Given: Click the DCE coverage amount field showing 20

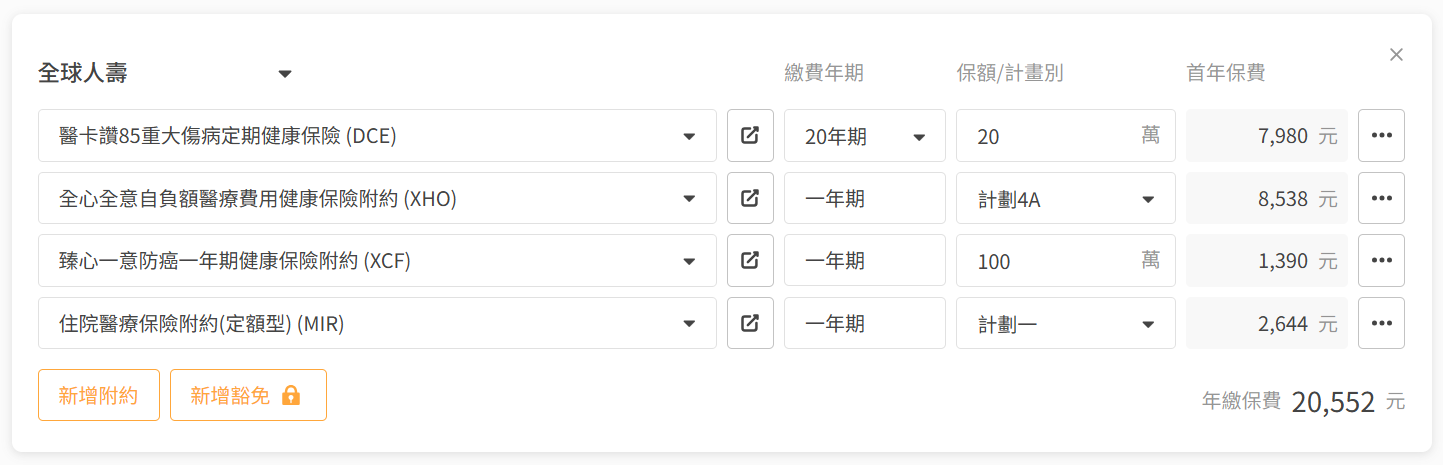Looking at the screenshot, I should point(1045,136).
